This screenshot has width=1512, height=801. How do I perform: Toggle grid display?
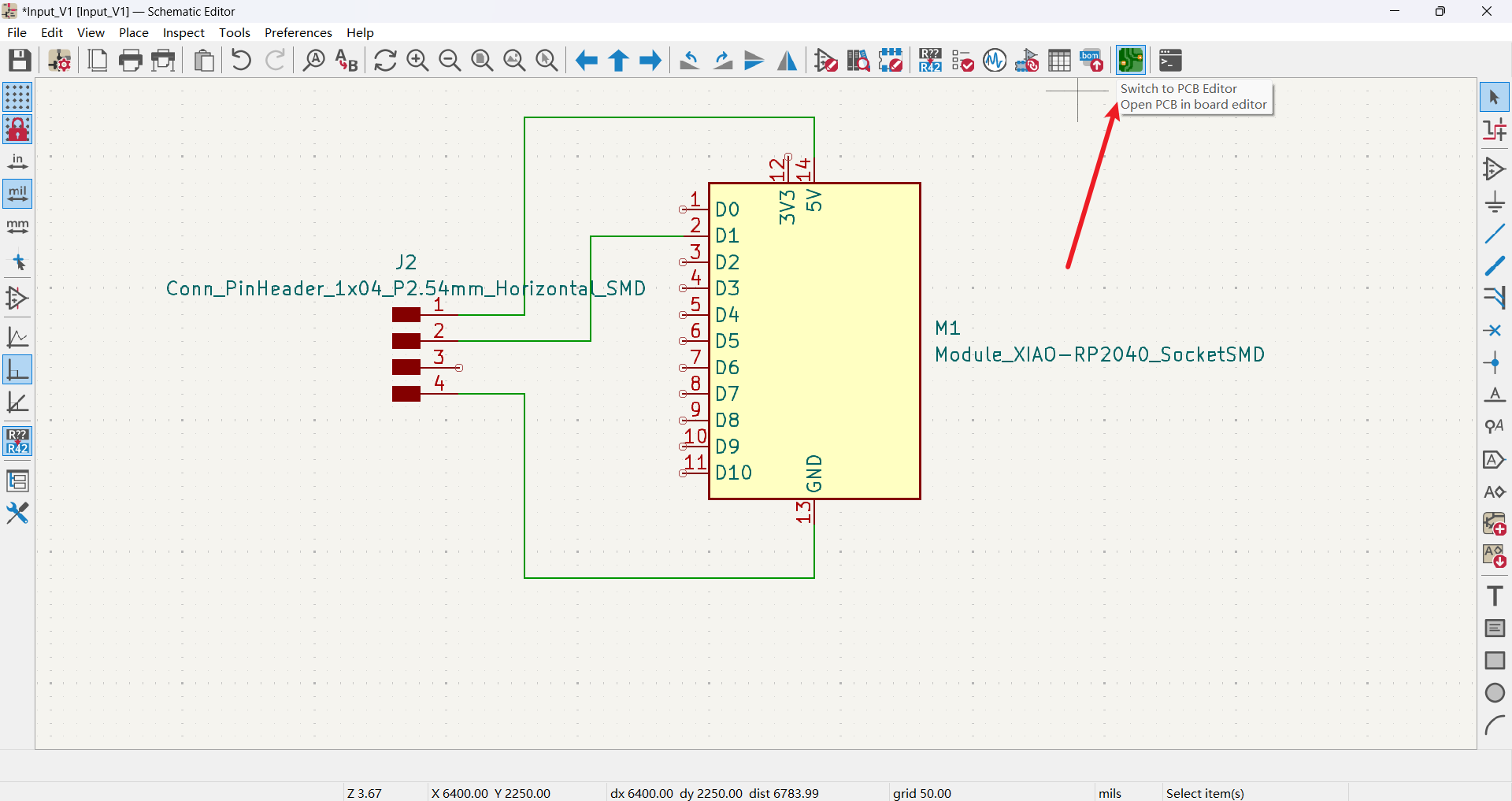tap(17, 97)
